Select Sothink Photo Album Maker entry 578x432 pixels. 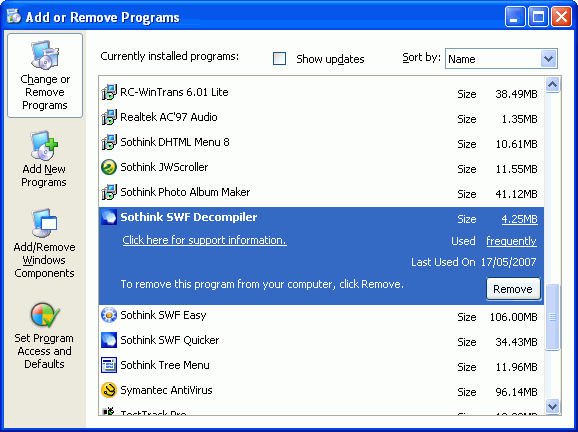(x=321, y=192)
